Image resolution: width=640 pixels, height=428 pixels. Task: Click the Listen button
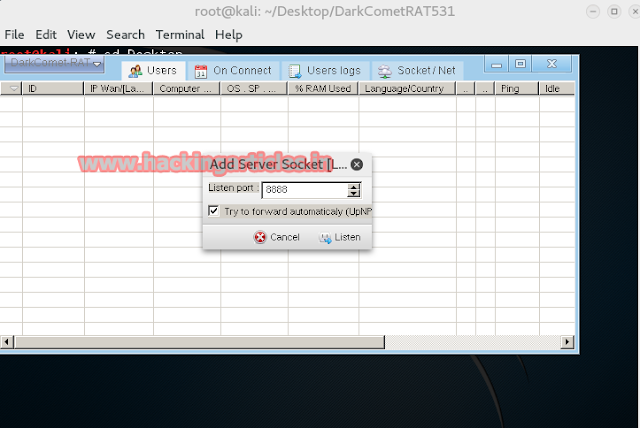click(x=340, y=237)
